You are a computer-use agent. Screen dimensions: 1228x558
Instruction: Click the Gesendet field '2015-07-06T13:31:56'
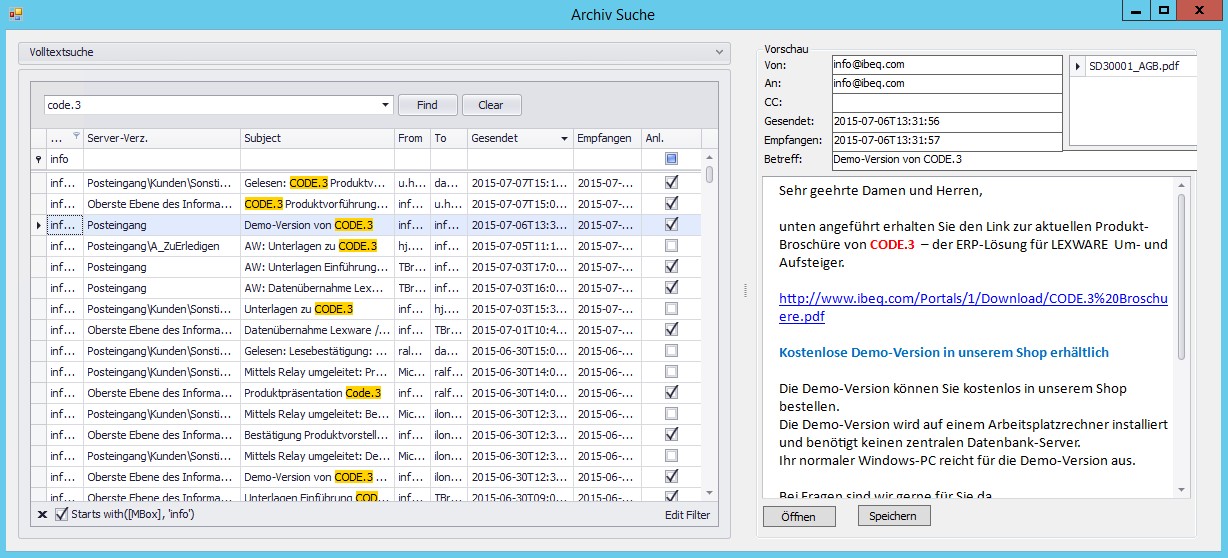946,121
